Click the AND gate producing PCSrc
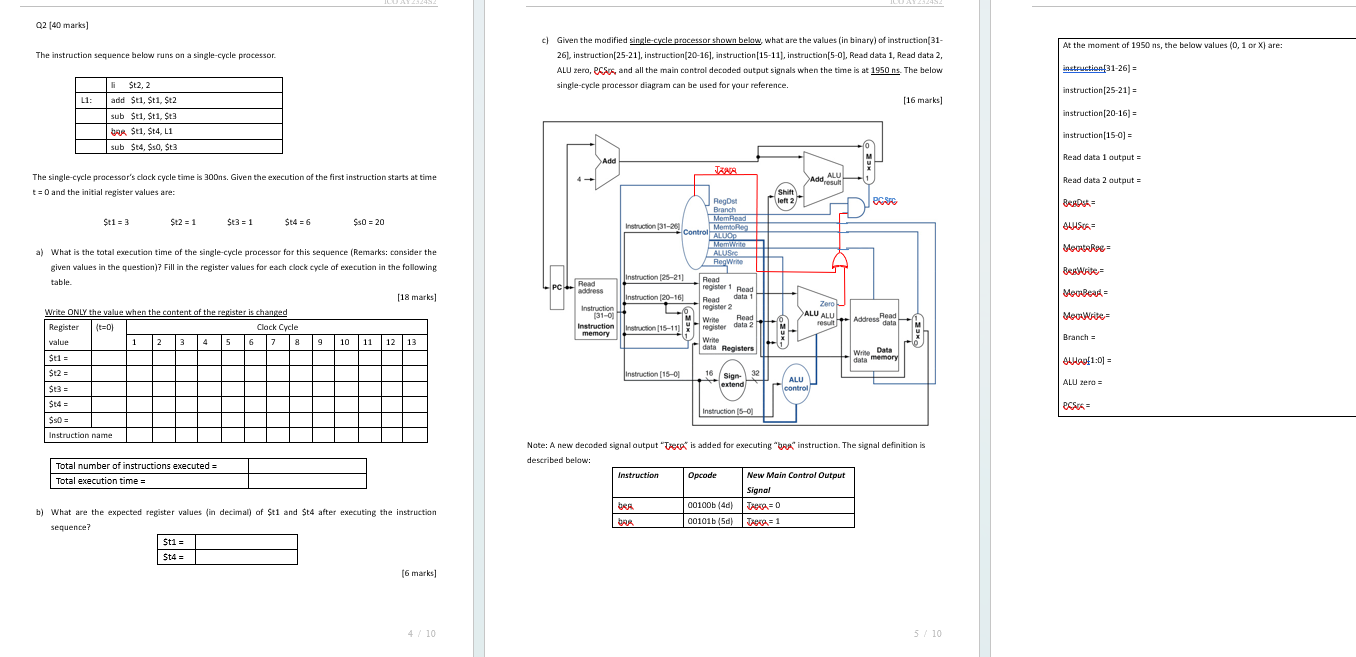 coord(857,209)
